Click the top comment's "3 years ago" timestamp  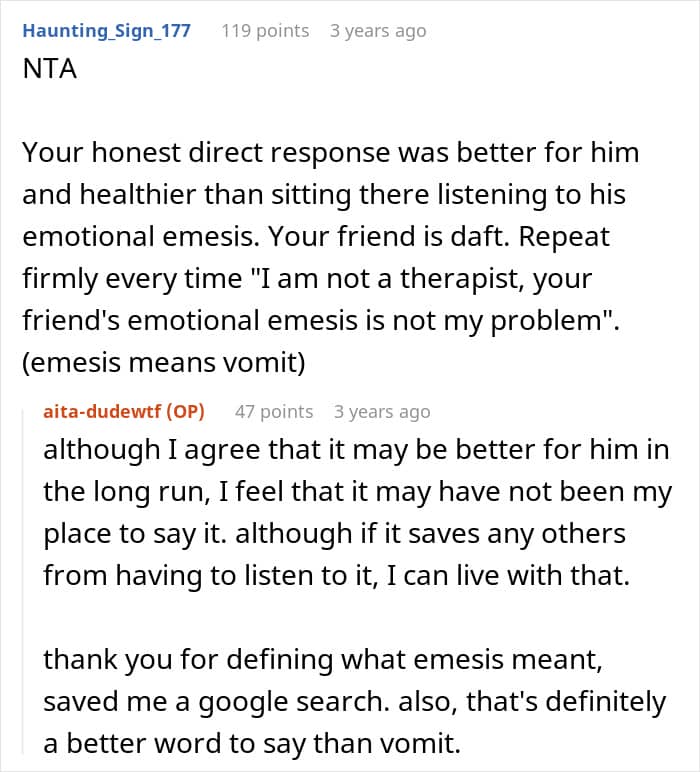pyautogui.click(x=377, y=31)
